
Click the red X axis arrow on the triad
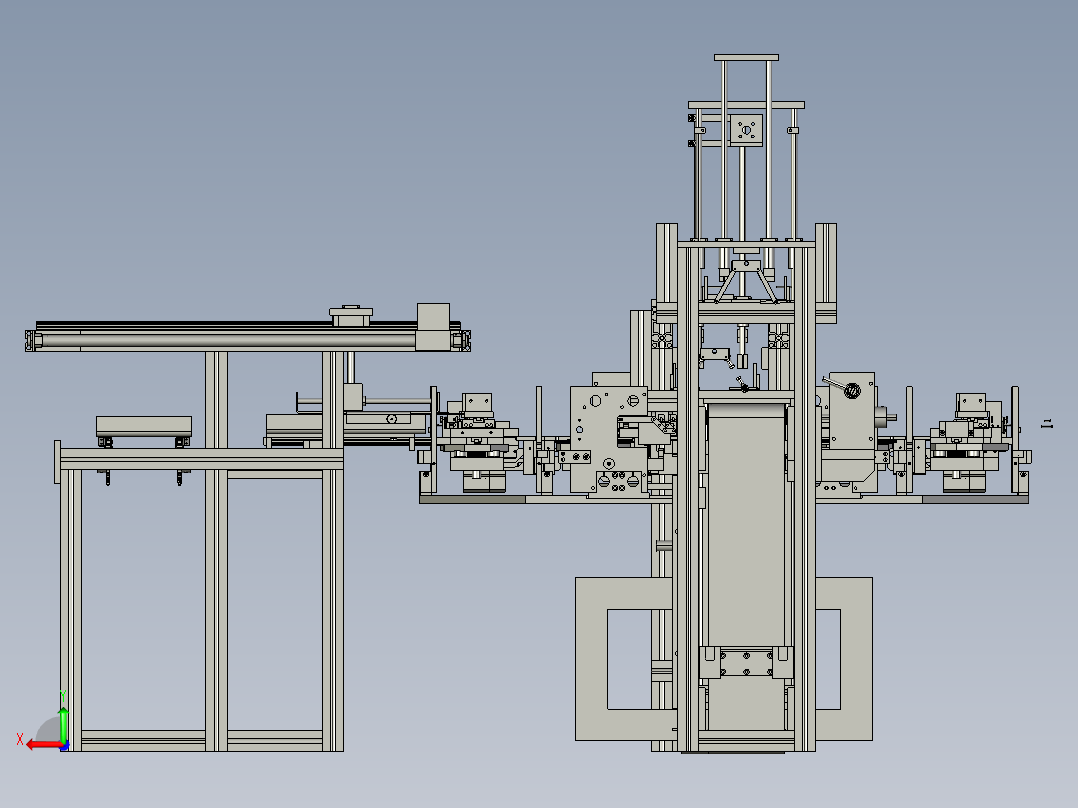[43, 745]
